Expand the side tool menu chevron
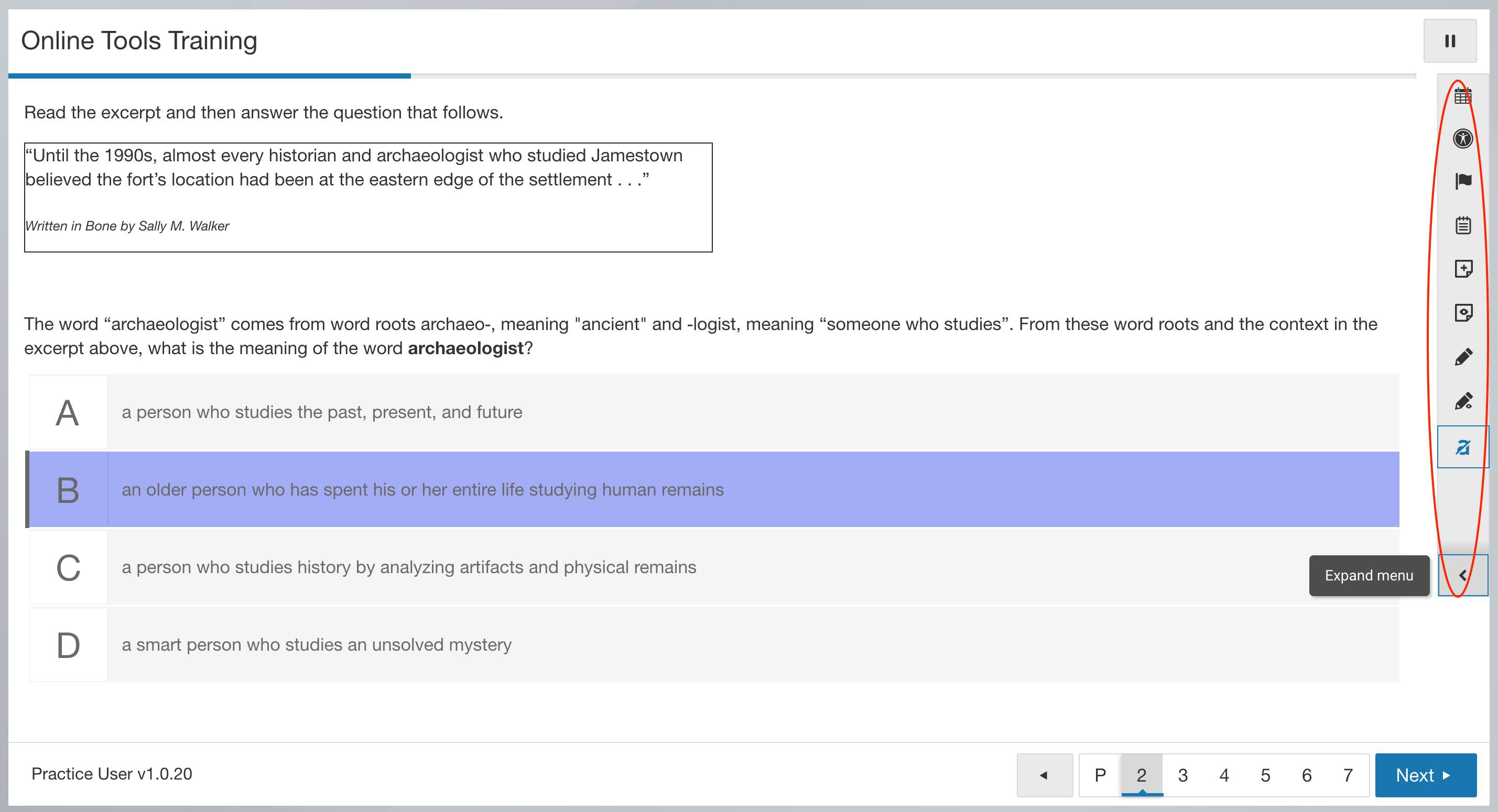 click(1462, 575)
